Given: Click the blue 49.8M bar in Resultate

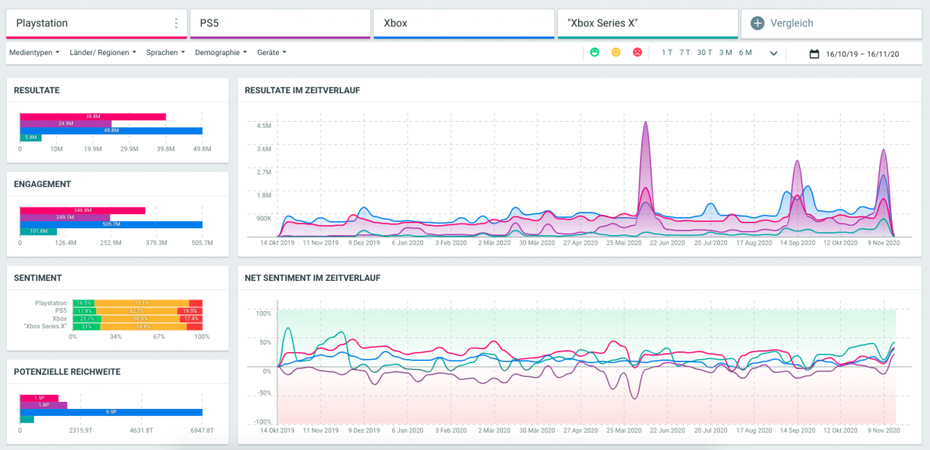Looking at the screenshot, I should point(111,131).
